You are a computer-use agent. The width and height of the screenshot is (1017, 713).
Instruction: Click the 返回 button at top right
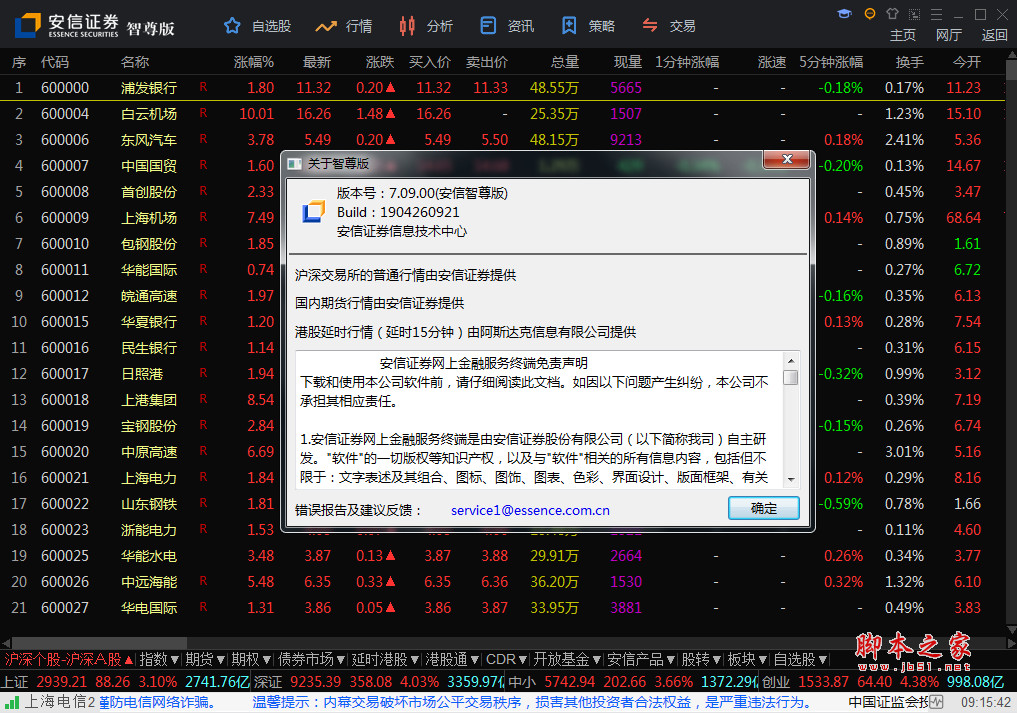pos(993,34)
